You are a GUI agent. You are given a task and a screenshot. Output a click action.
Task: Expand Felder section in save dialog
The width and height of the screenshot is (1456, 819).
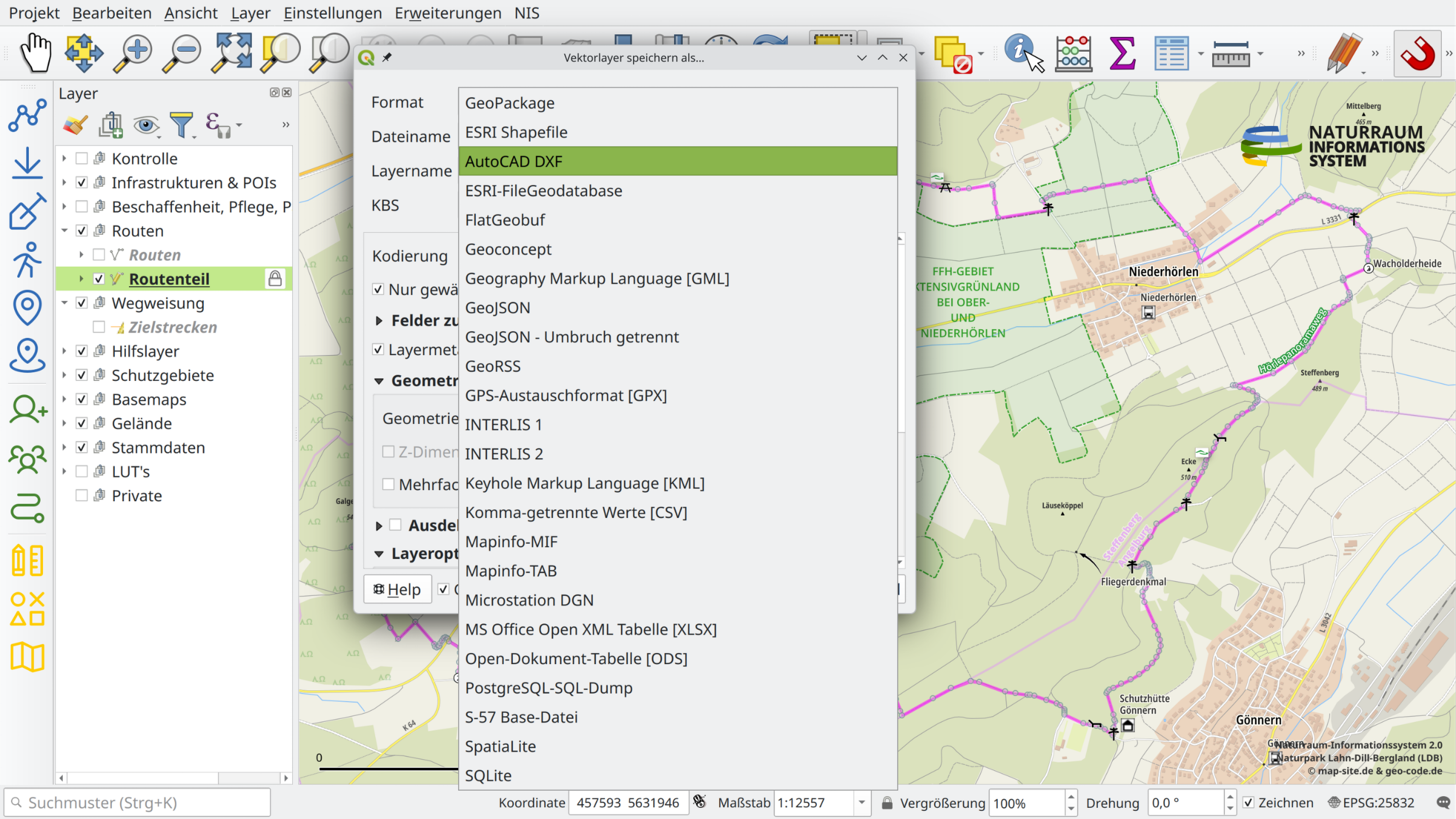379,321
